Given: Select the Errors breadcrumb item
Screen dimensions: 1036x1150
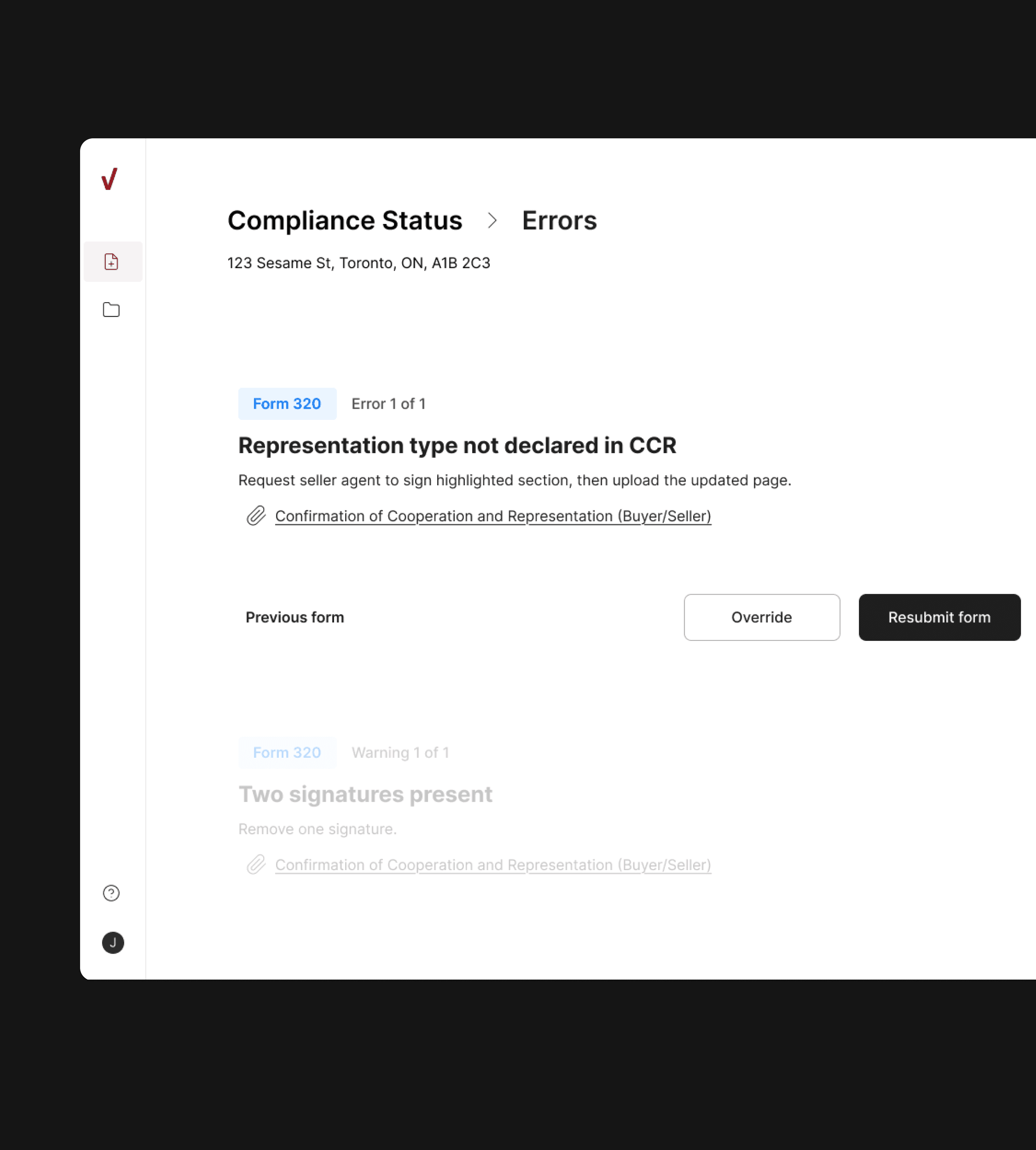Looking at the screenshot, I should [x=559, y=221].
